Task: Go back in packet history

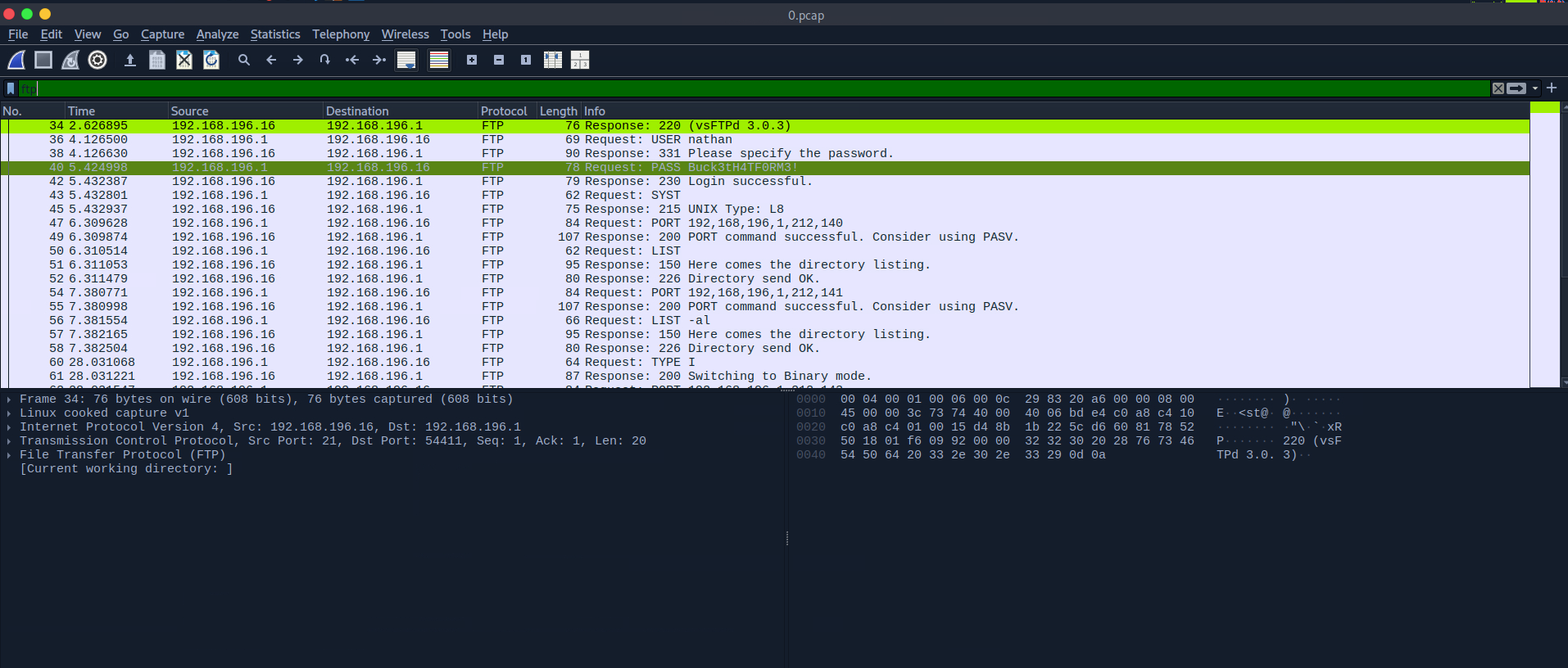Action: coord(271,60)
